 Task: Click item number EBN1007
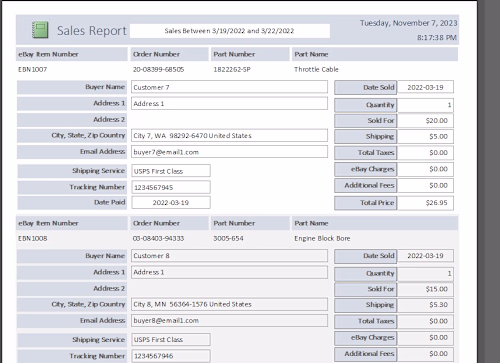(x=33, y=69)
